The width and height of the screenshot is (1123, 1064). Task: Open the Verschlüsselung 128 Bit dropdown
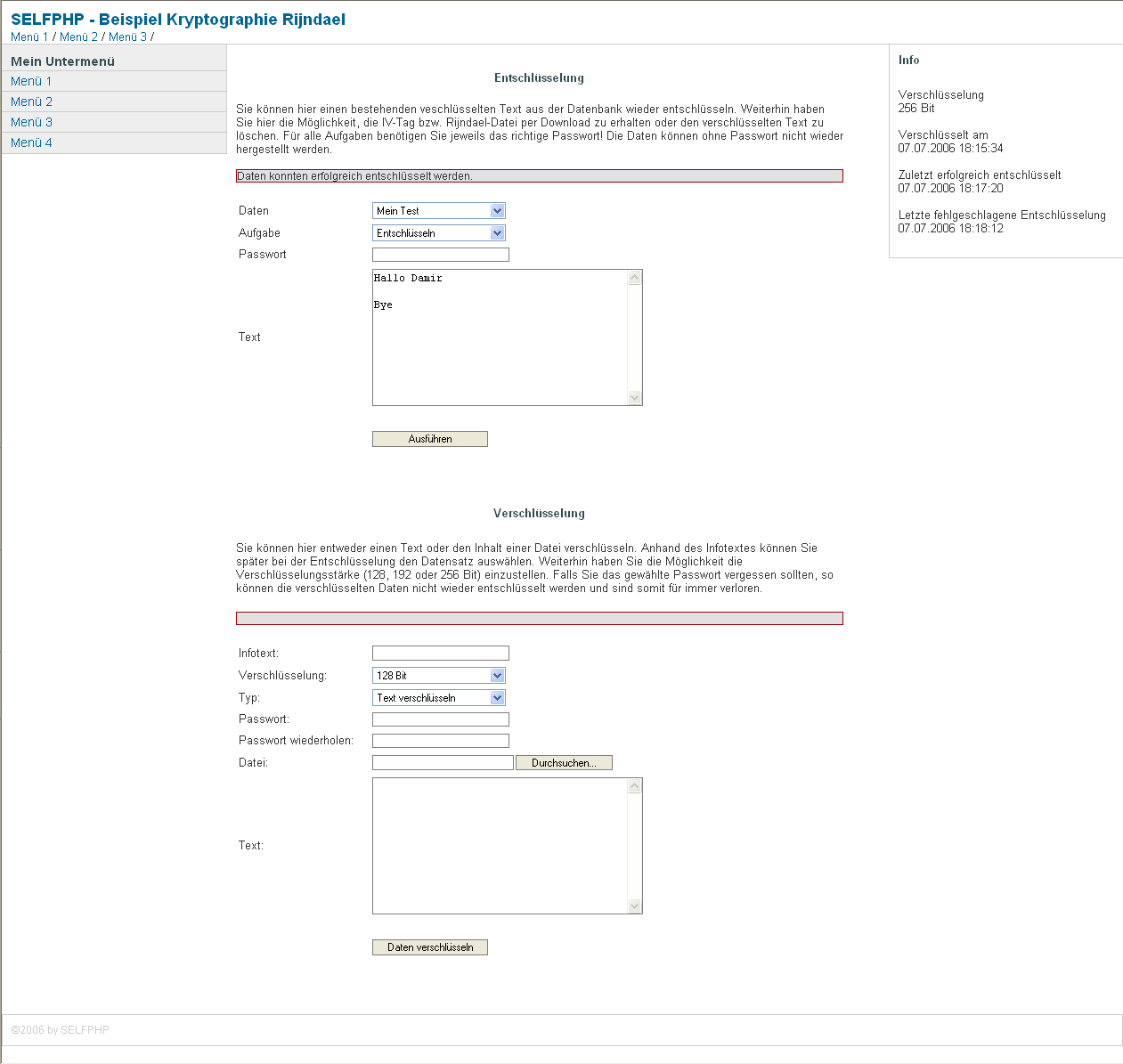pos(439,676)
